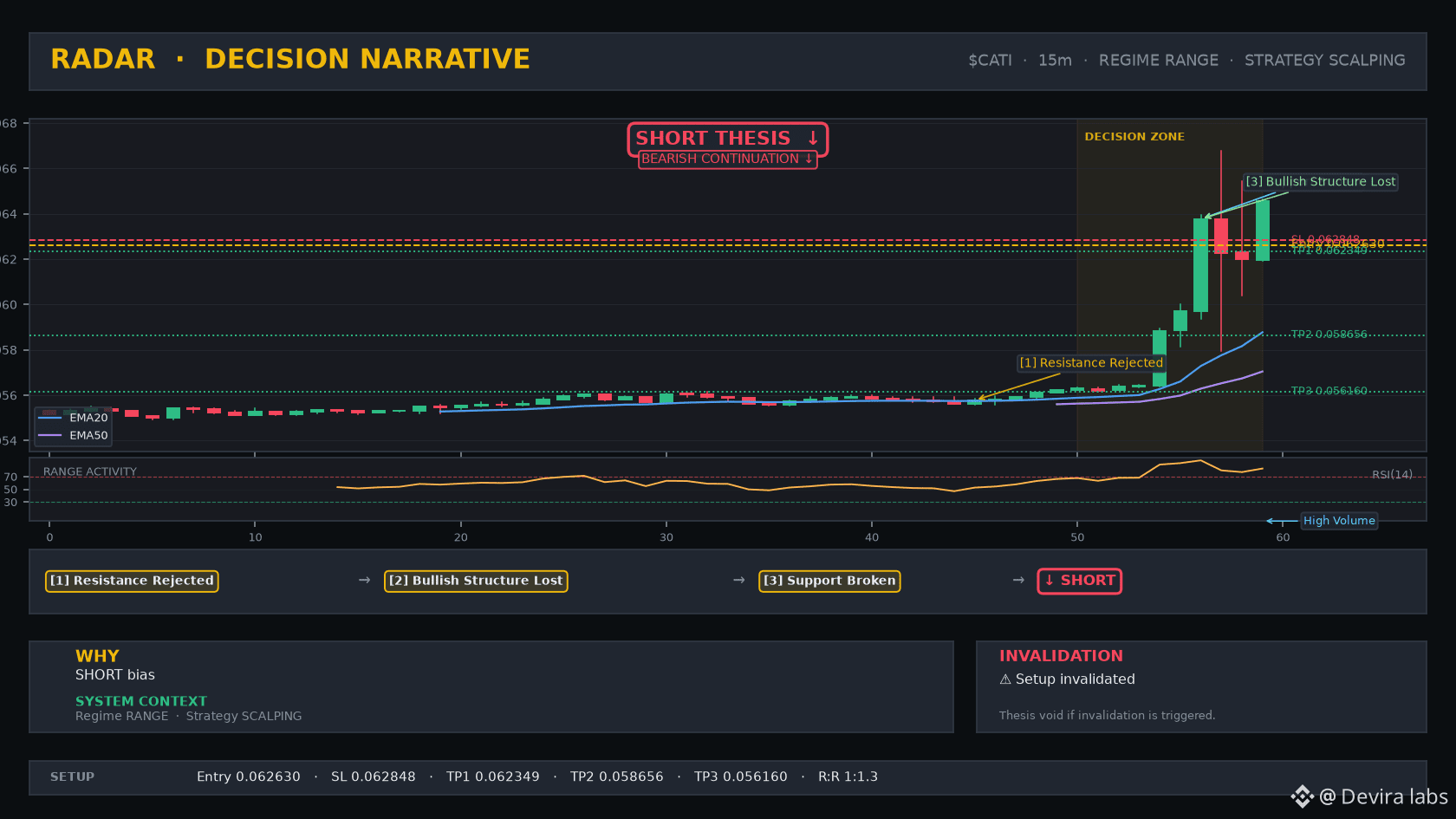Click the red SHORT decision button

[x=1080, y=581]
